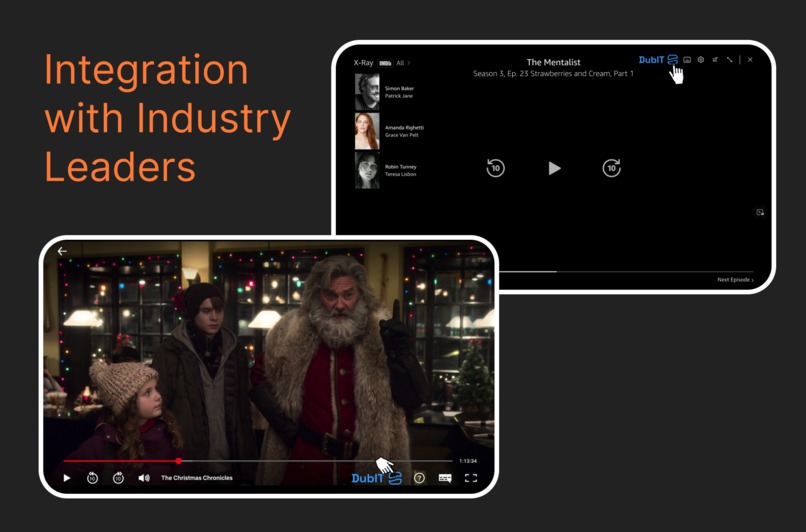Click the IMDb badge in X-Ray panel
Viewport: 806px width, 532px height.
tap(385, 63)
